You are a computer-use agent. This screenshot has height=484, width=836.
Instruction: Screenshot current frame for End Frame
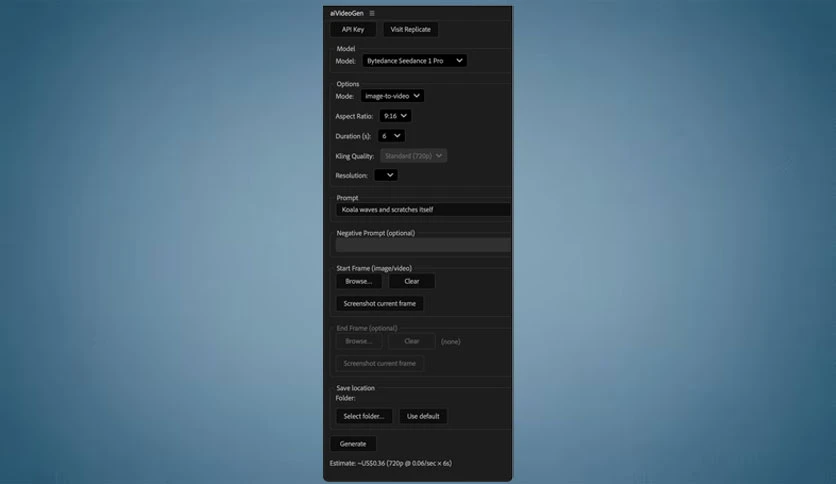[380, 364]
